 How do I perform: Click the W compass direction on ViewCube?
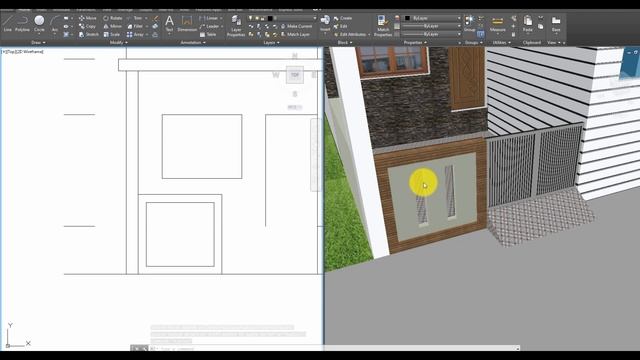[x=276, y=75]
